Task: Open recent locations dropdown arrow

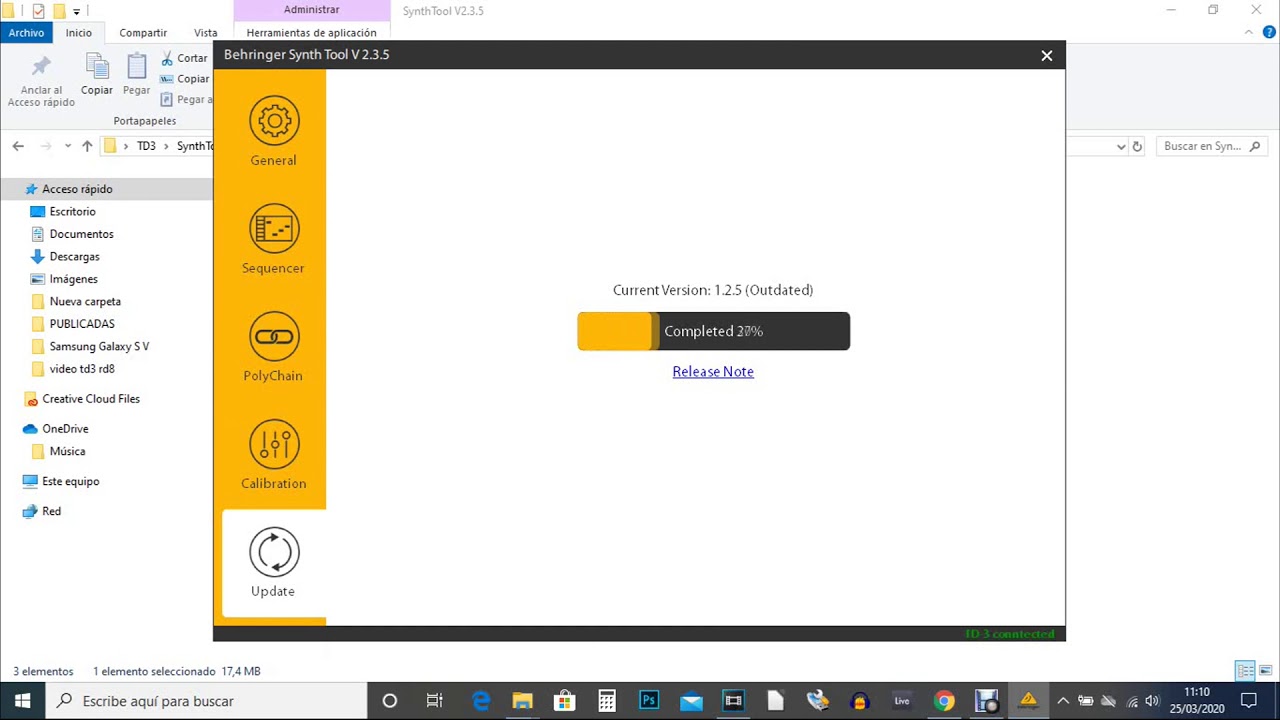Action: 67,146
